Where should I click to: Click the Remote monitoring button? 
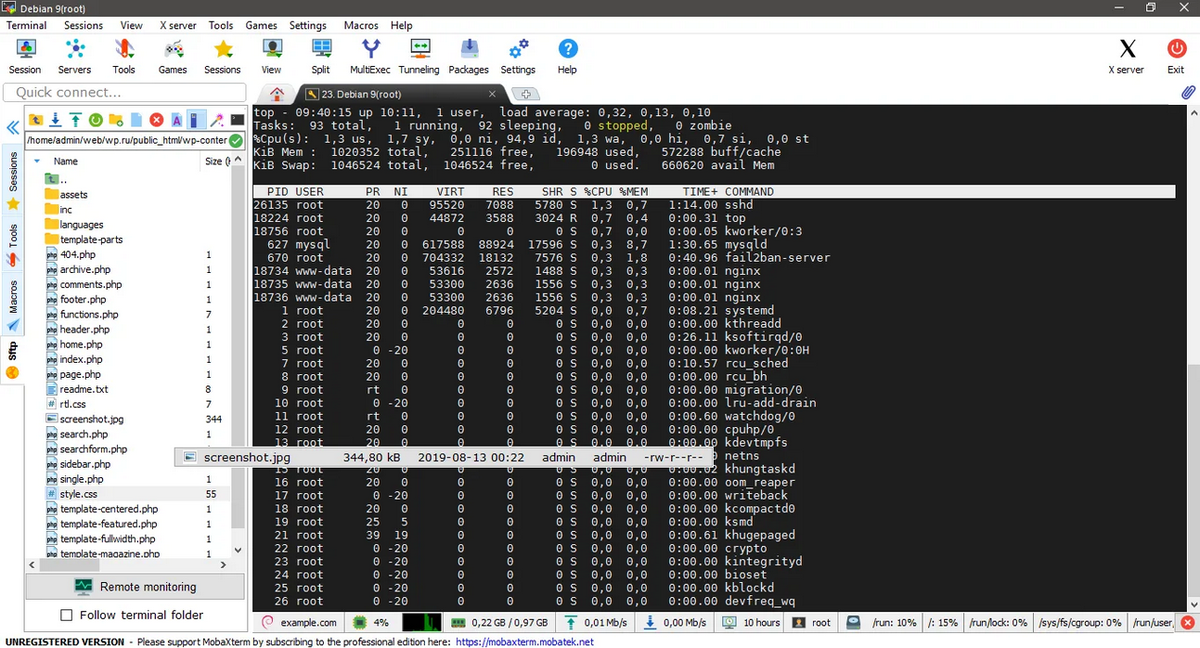pyautogui.click(x=135, y=586)
